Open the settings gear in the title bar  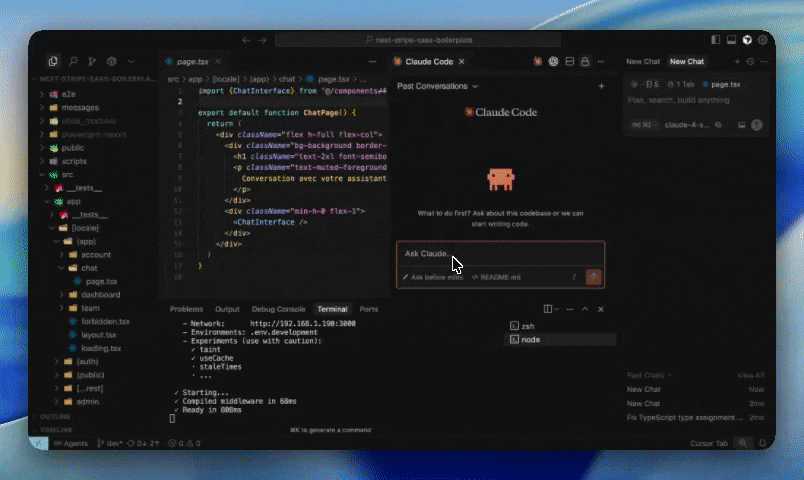(x=763, y=40)
